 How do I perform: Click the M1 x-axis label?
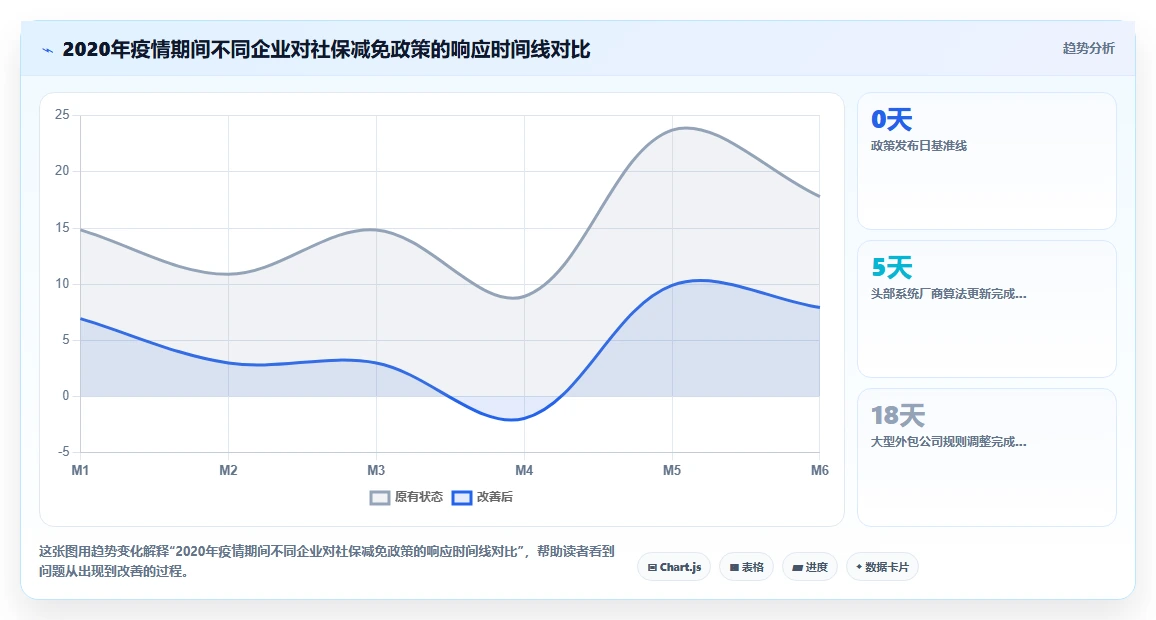point(80,470)
